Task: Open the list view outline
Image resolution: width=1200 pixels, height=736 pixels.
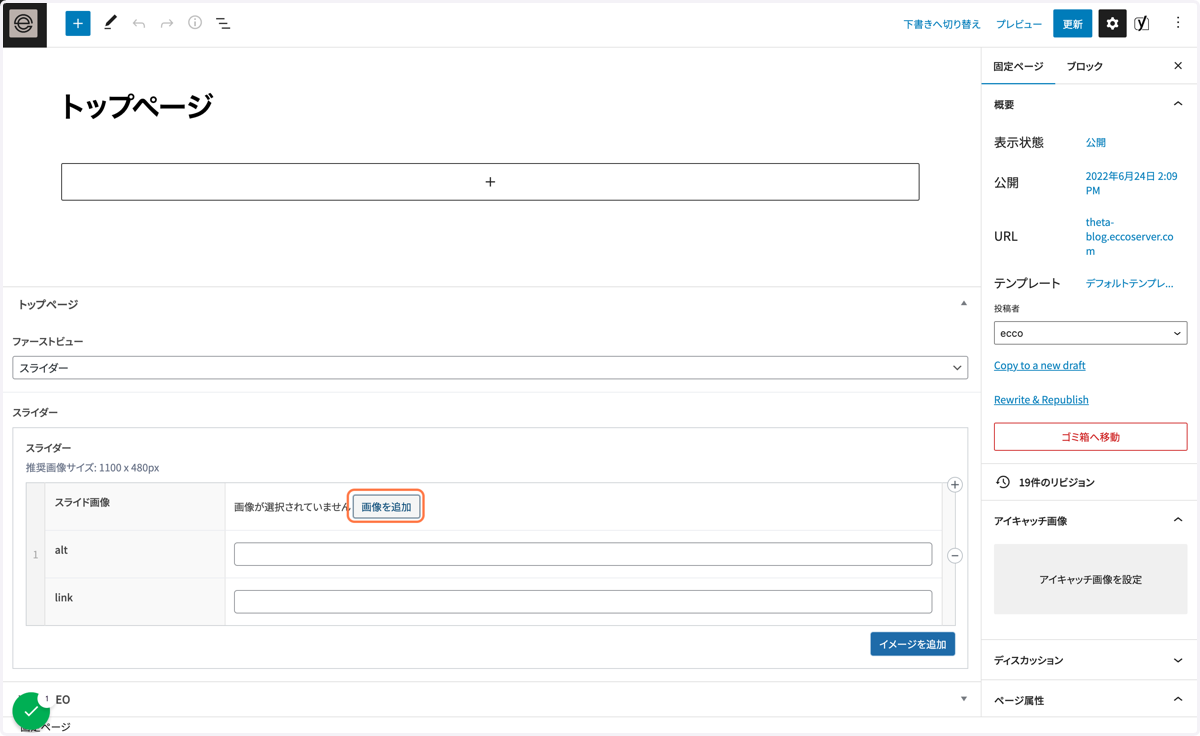Action: click(223, 23)
